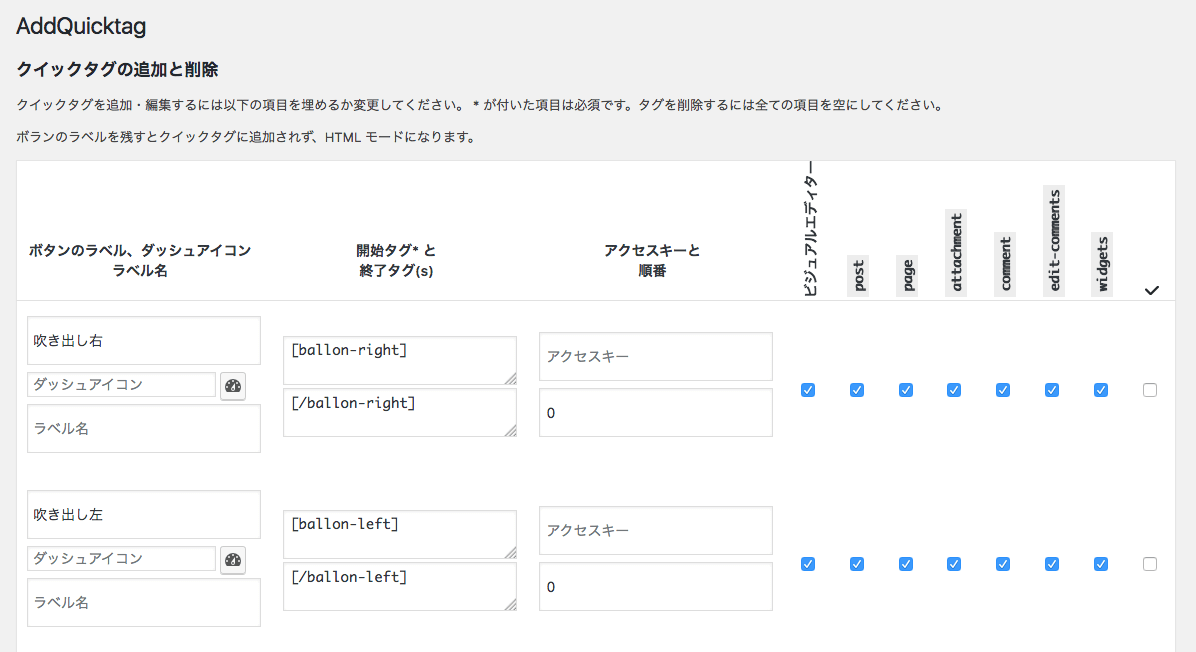Disable the page checkbox for 吹き出し右
This screenshot has height=652, width=1196.
[x=905, y=390]
